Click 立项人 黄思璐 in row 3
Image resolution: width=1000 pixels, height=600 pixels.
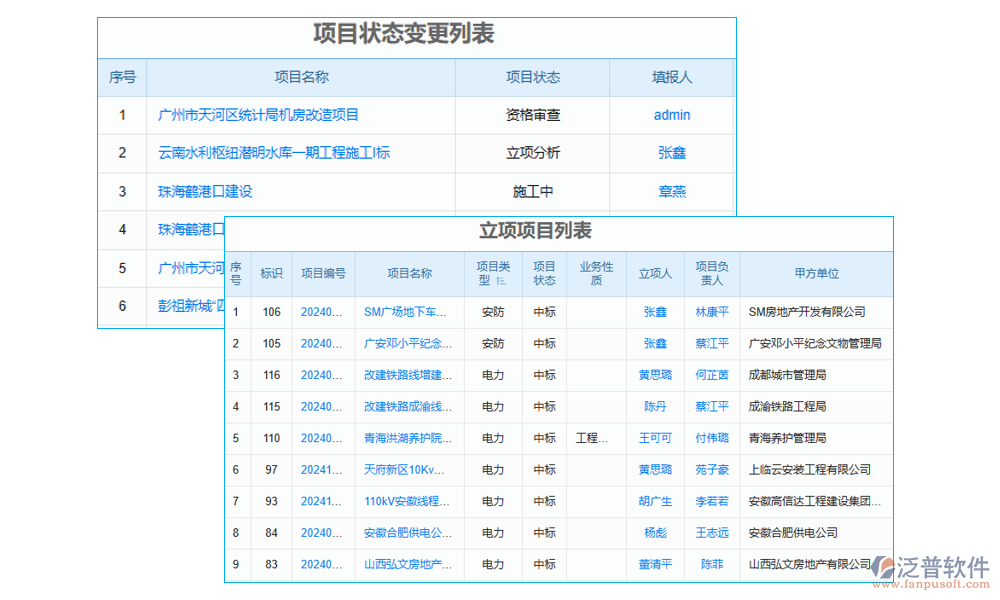655,375
